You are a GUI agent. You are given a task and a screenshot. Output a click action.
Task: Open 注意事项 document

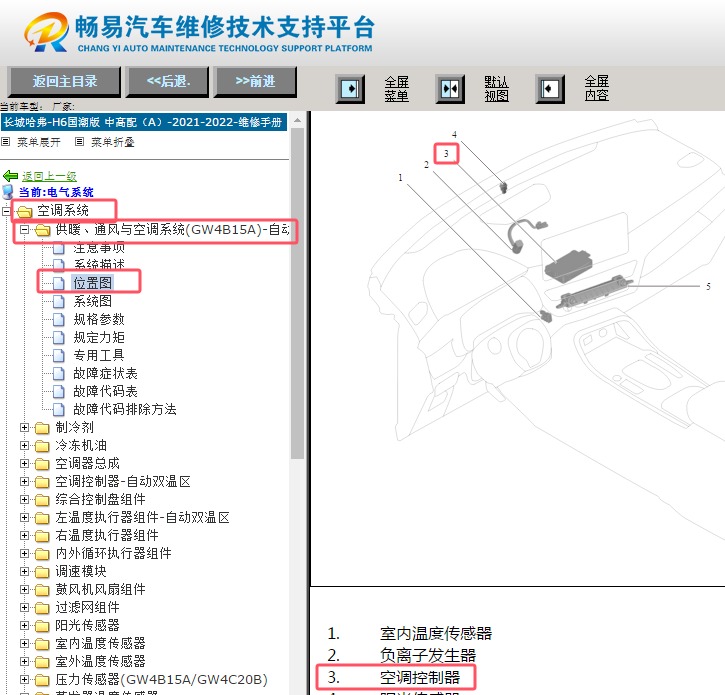click(99, 247)
